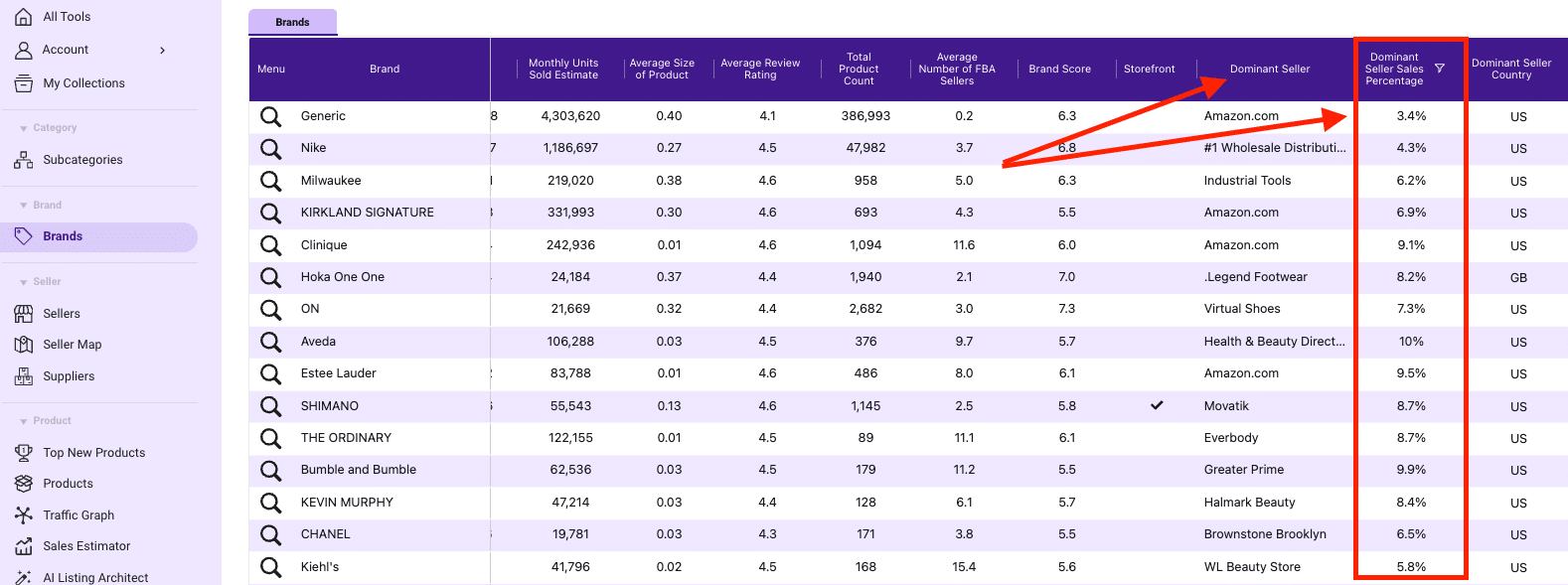Viewport: 1568px width, 585px height.
Task: Click the Brand column header
Action: (x=385, y=69)
